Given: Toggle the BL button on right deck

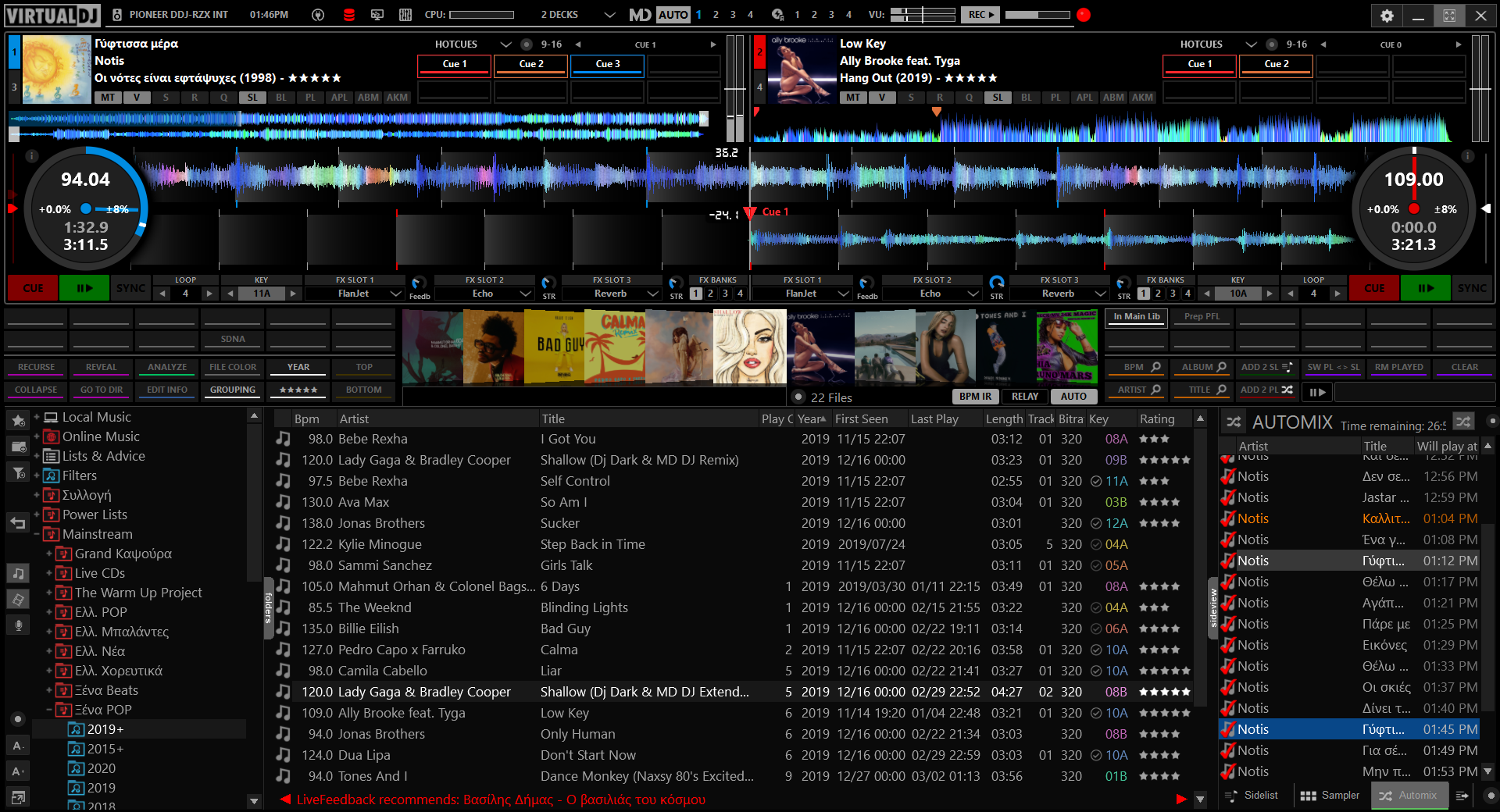Looking at the screenshot, I should (1027, 98).
